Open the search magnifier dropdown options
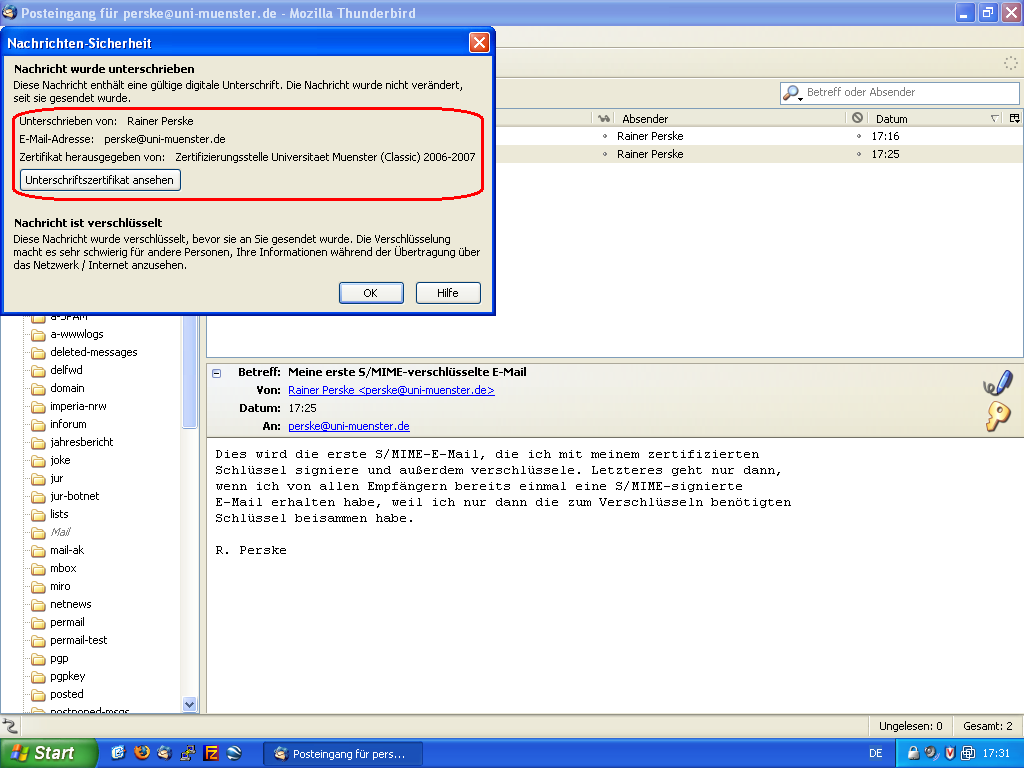 coord(793,93)
